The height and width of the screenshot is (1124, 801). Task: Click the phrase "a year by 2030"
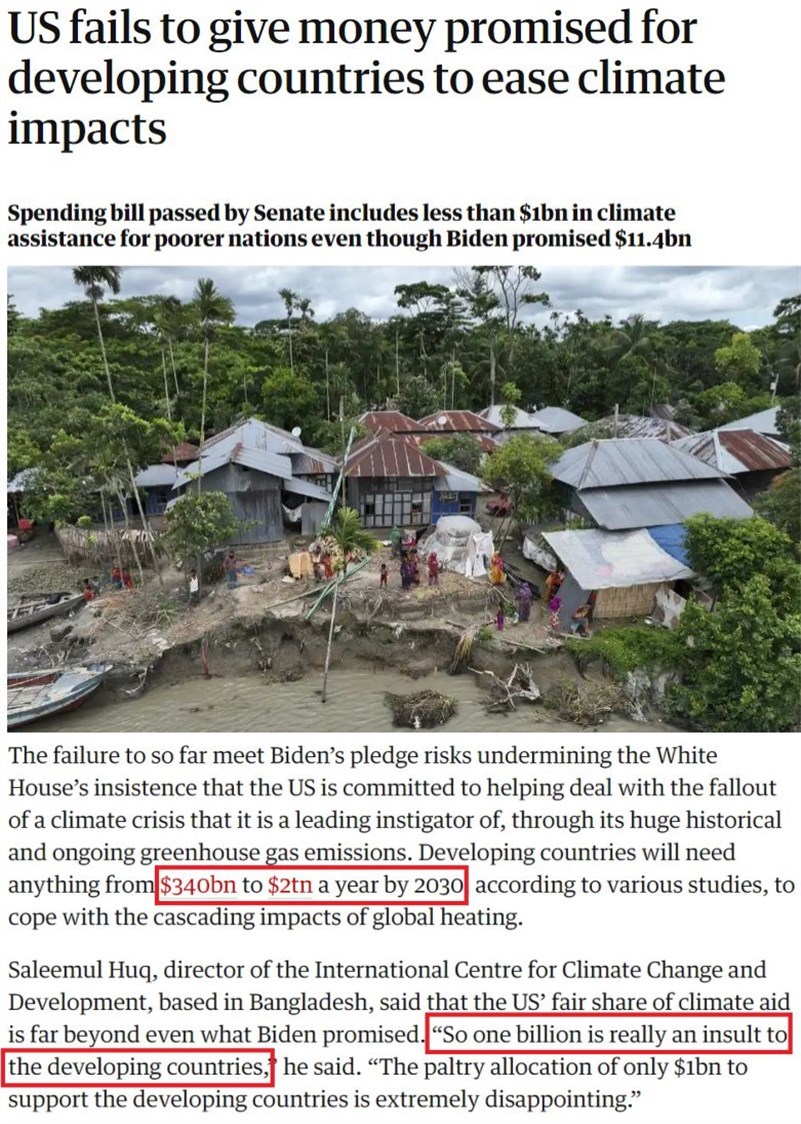391,885
